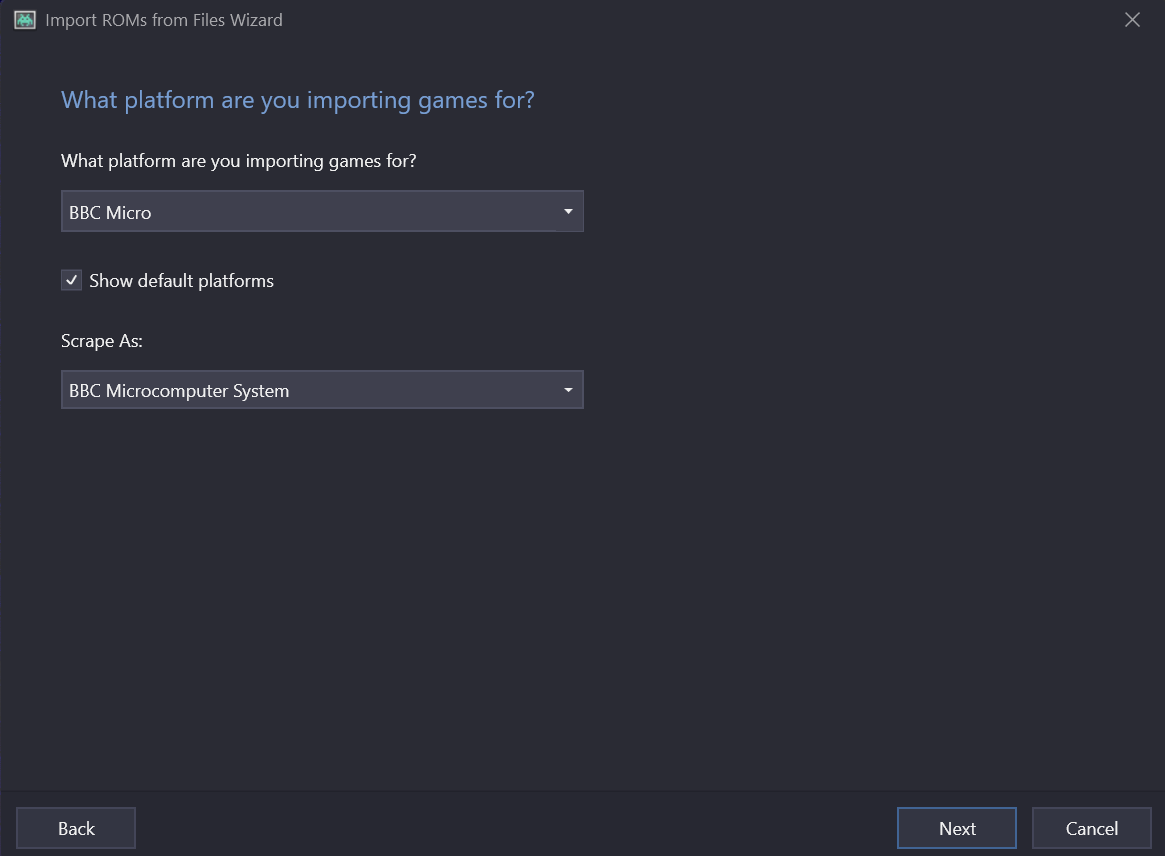This screenshot has height=856, width=1165.
Task: Proceed with the Next button
Action: (x=957, y=828)
